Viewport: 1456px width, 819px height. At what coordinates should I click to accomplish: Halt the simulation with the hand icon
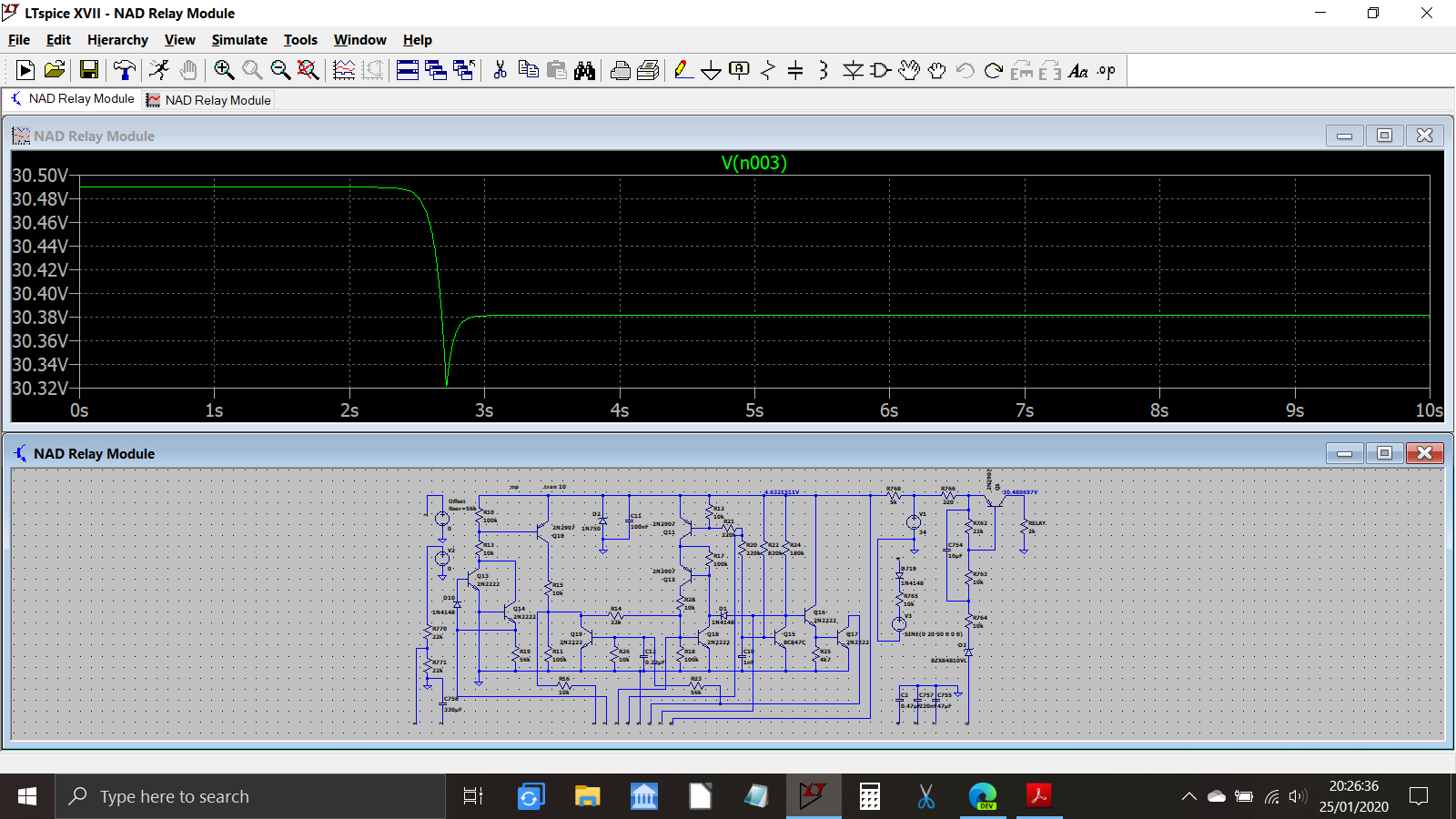(188, 70)
